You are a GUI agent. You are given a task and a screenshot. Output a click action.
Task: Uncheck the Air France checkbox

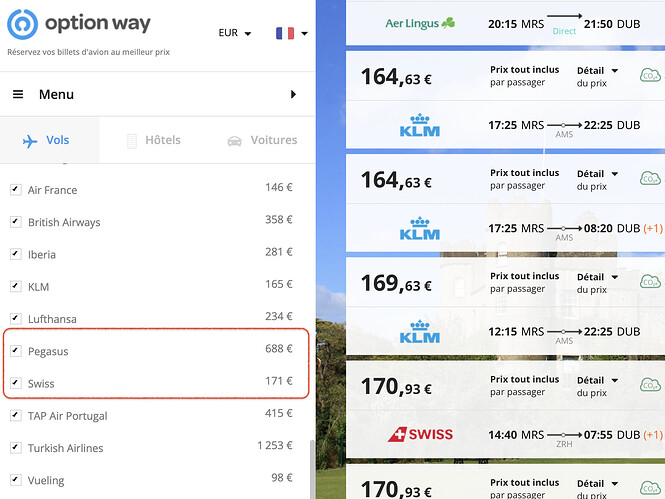pyautogui.click(x=16, y=189)
